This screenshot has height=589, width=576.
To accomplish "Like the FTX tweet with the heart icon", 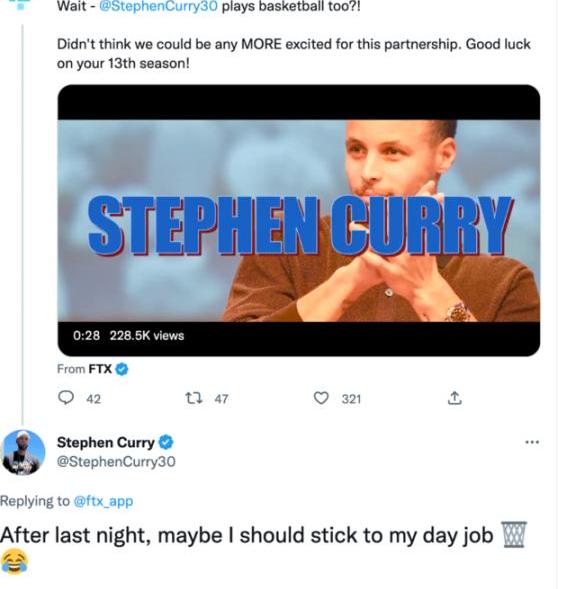I will pyautogui.click(x=321, y=398).
